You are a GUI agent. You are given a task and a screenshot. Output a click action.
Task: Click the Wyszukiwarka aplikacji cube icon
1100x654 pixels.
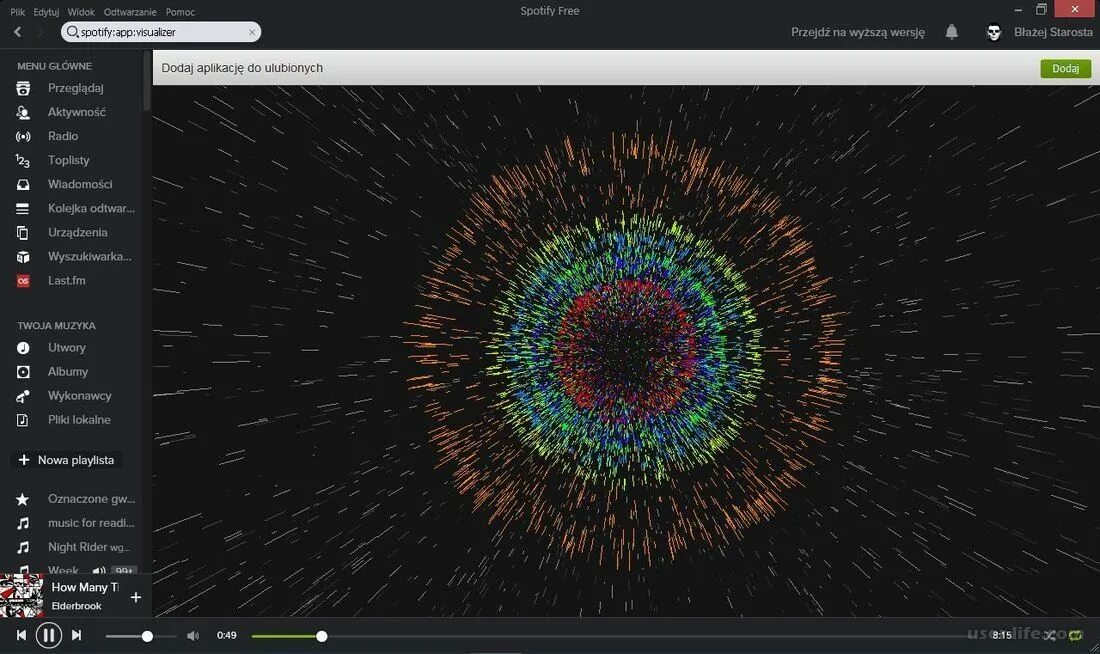tap(23, 257)
